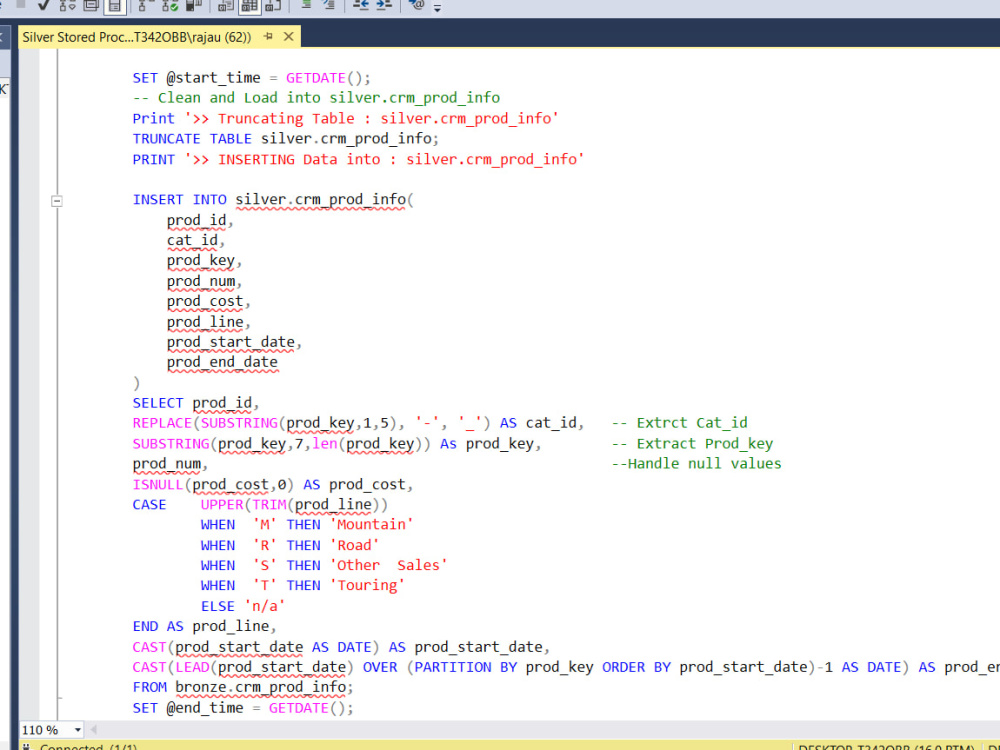Click 'FROM bronze.crm_prod_info;' line
This screenshot has width=1000, height=750.
coord(243,688)
